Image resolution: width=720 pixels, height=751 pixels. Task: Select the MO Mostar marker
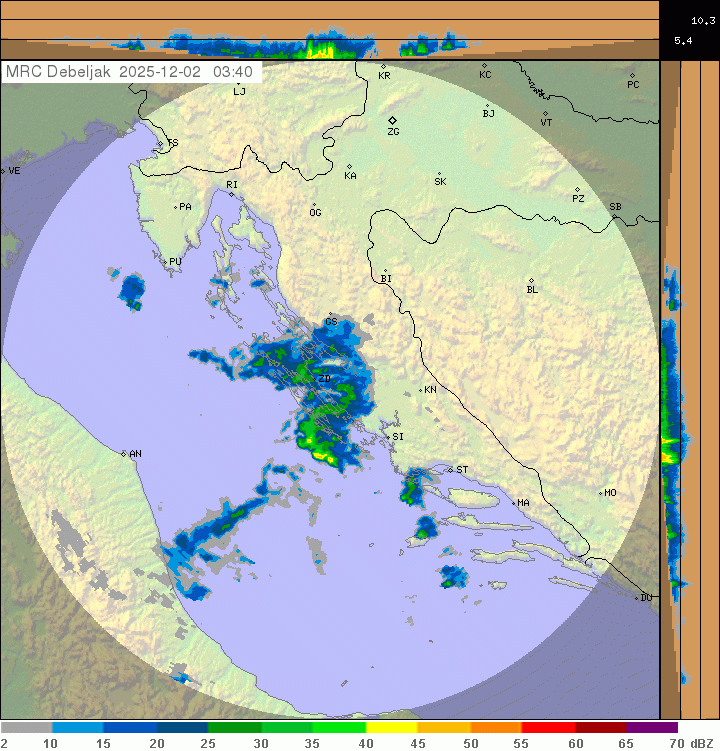(x=601, y=493)
